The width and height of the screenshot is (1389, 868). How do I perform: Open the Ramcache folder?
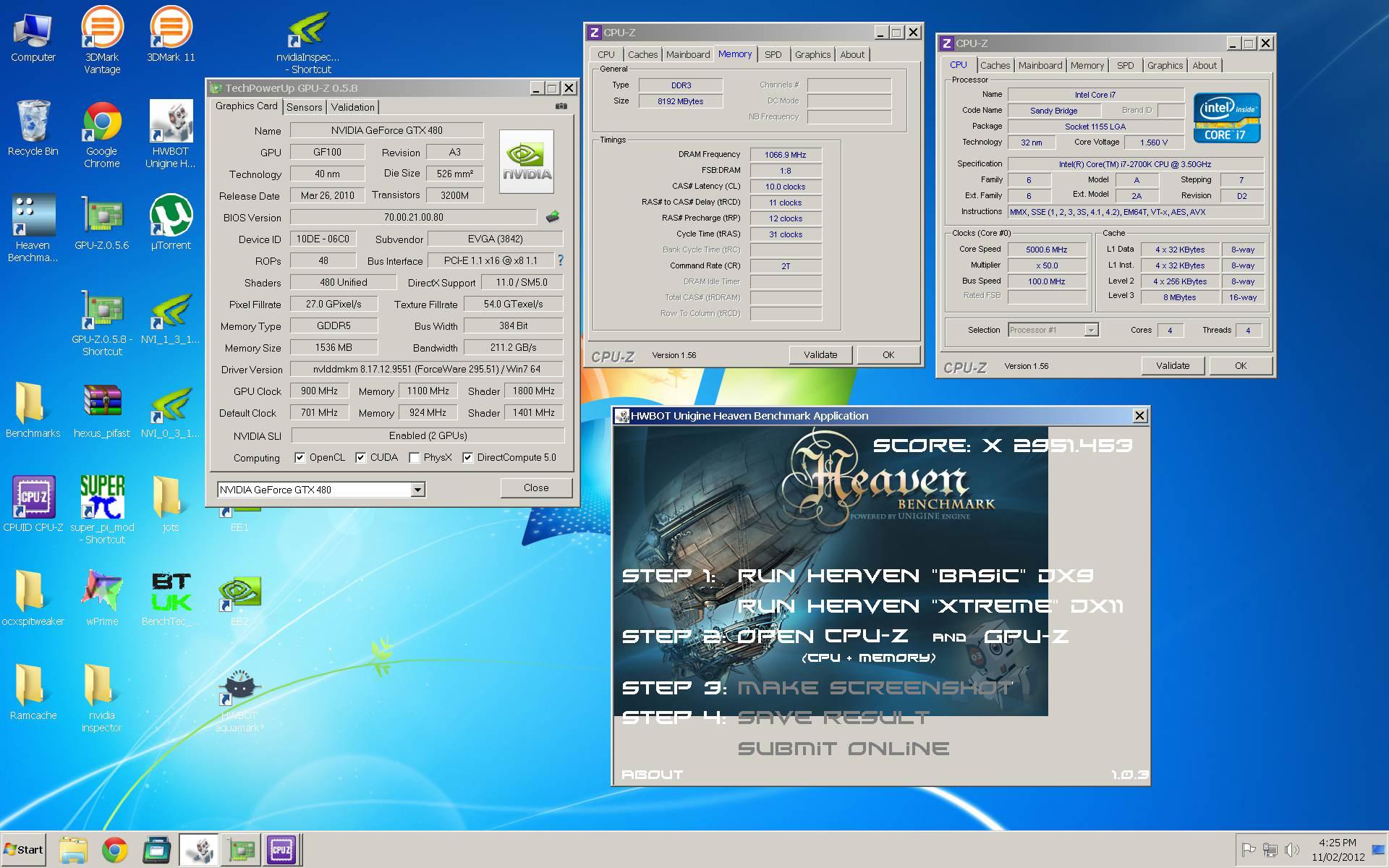tap(33, 693)
